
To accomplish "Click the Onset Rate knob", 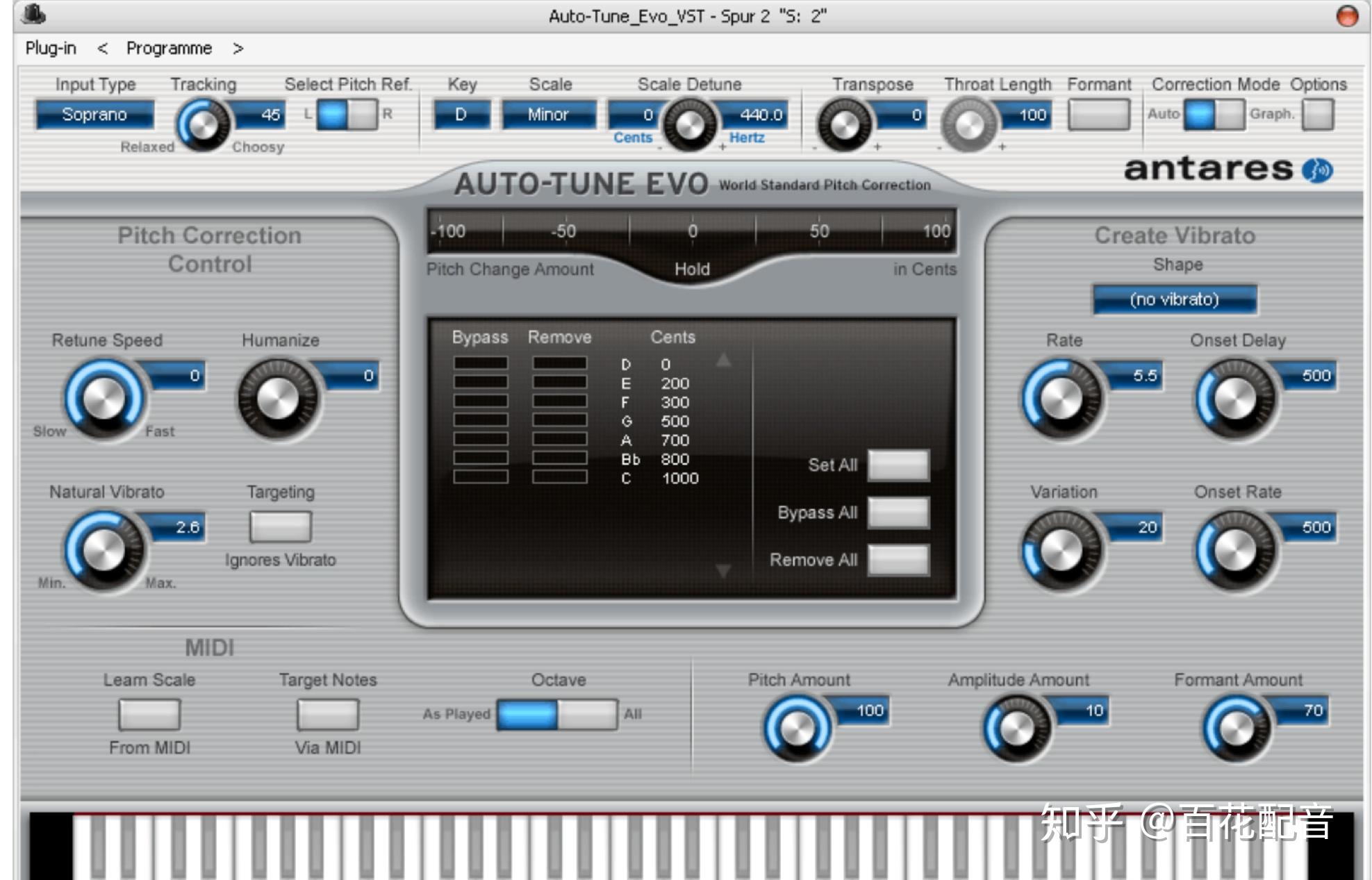I will [x=1236, y=551].
